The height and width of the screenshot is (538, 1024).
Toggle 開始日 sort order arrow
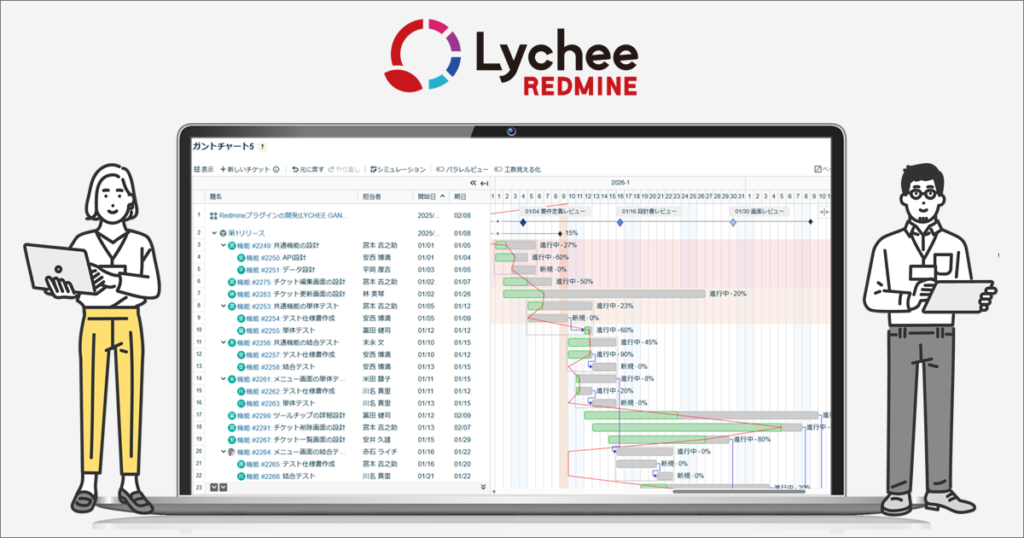443,196
